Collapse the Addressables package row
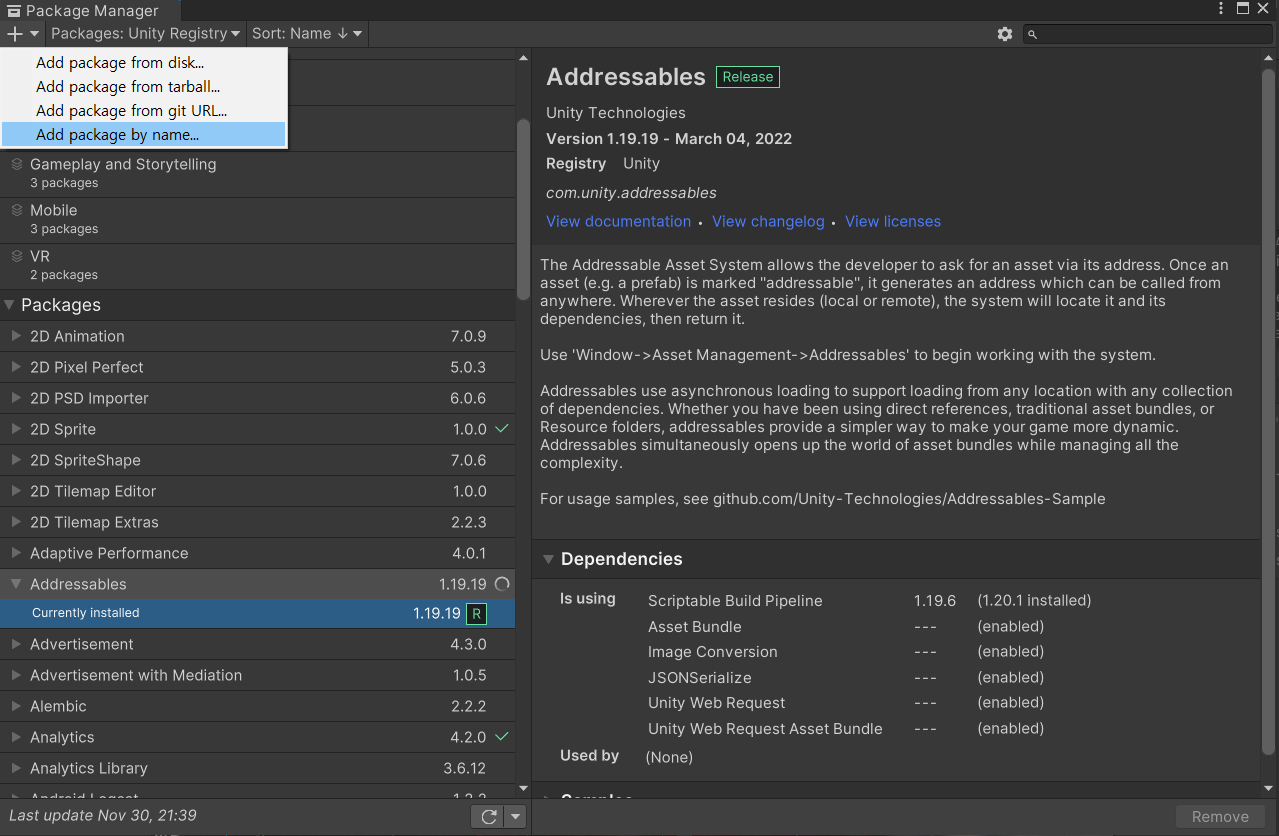Screen dimensions: 1279x836 [16, 584]
